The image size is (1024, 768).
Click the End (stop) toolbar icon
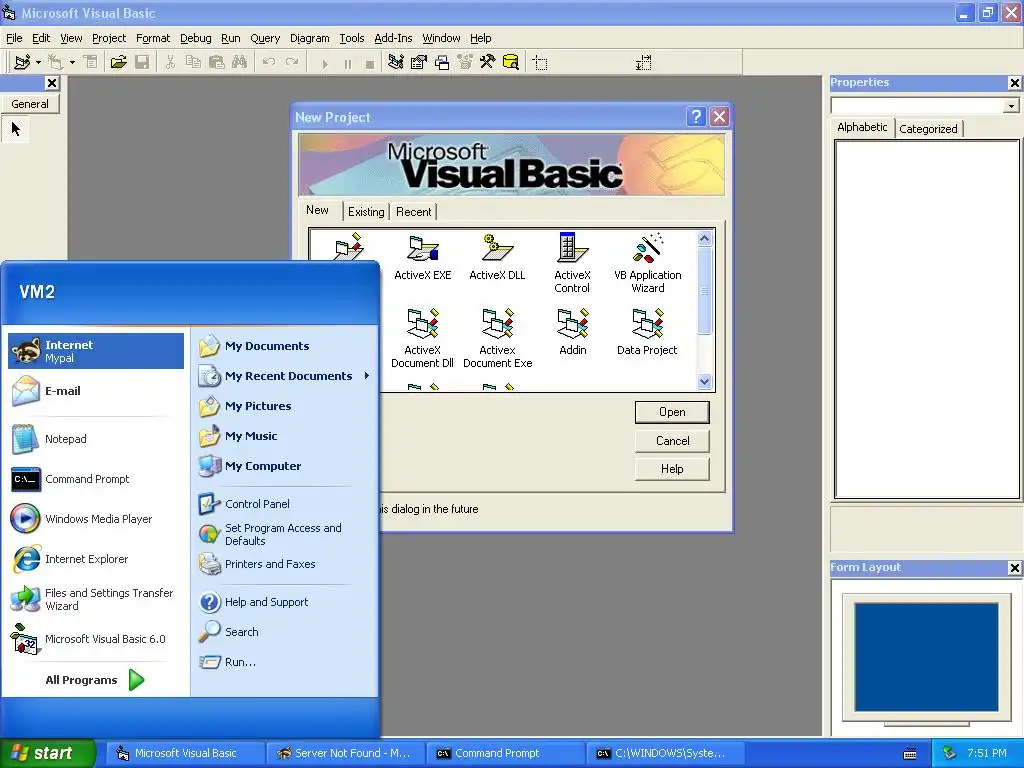tap(370, 63)
